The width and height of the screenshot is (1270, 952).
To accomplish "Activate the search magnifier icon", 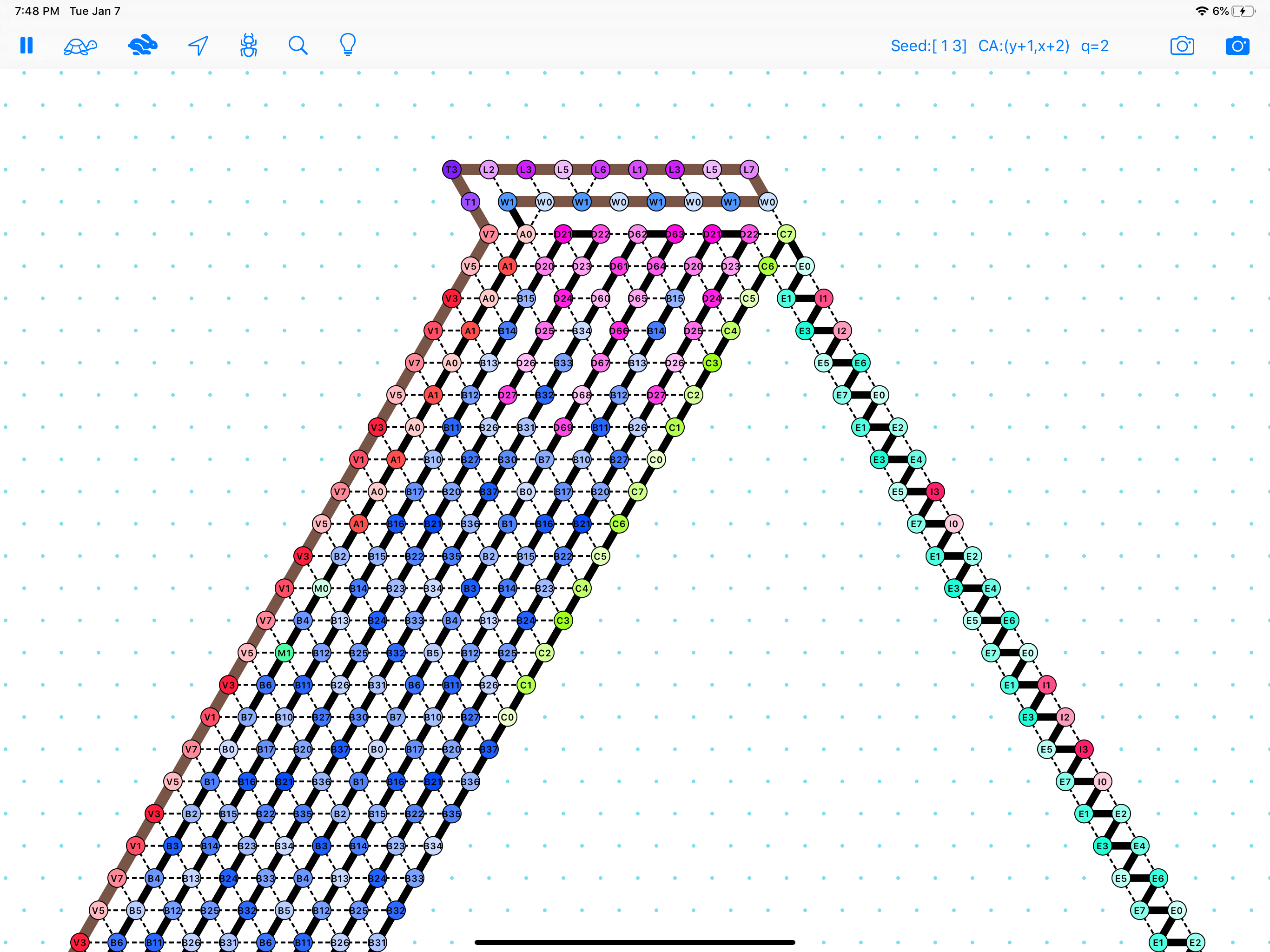I will (x=298, y=46).
